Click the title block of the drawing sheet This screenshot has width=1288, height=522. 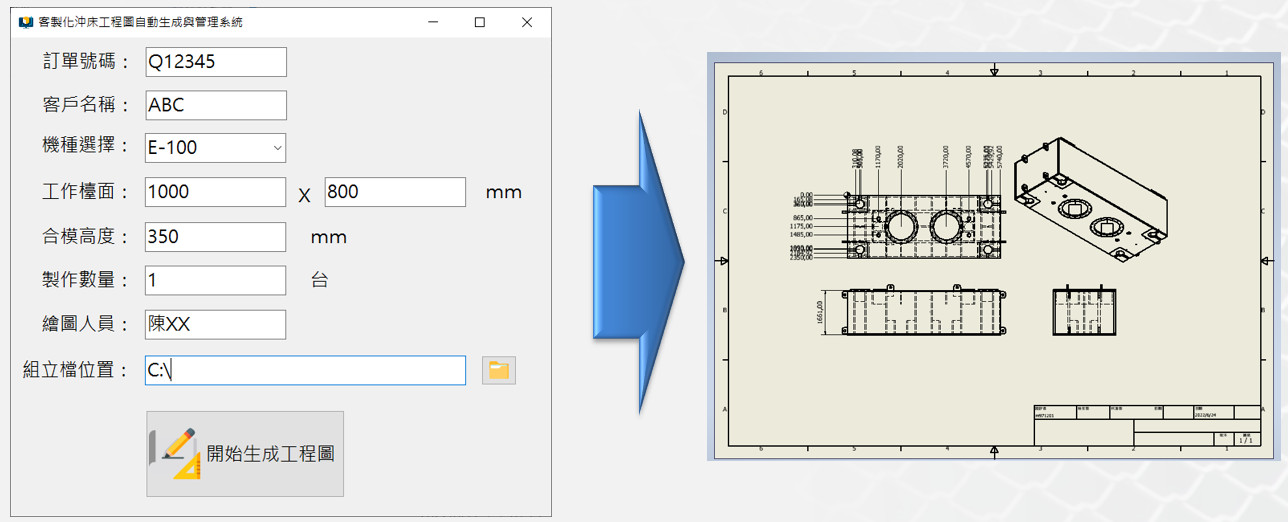1146,425
